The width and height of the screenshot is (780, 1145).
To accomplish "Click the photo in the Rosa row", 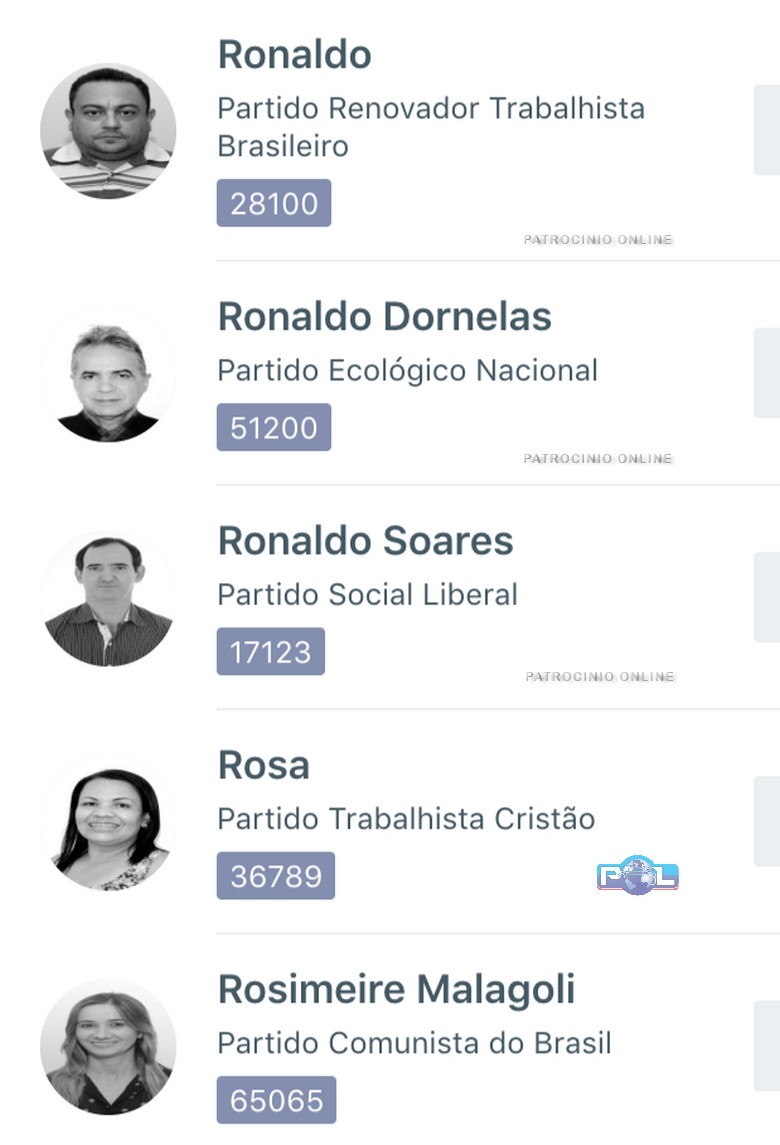I will click(108, 824).
